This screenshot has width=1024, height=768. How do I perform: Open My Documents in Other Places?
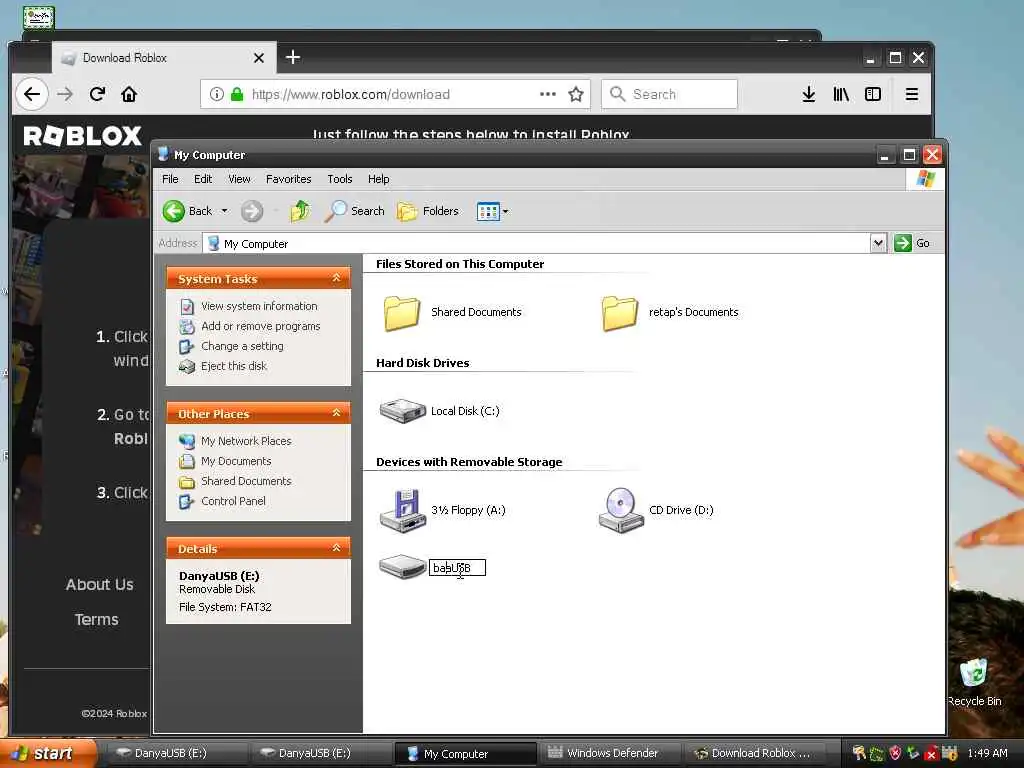pyautogui.click(x=236, y=461)
